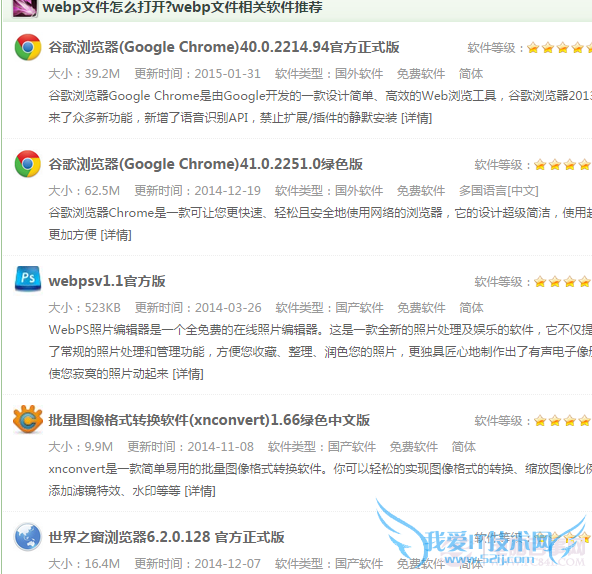Click [详情] after 使您寂寞的照片动起来
This screenshot has height=574, width=592.
[188, 374]
